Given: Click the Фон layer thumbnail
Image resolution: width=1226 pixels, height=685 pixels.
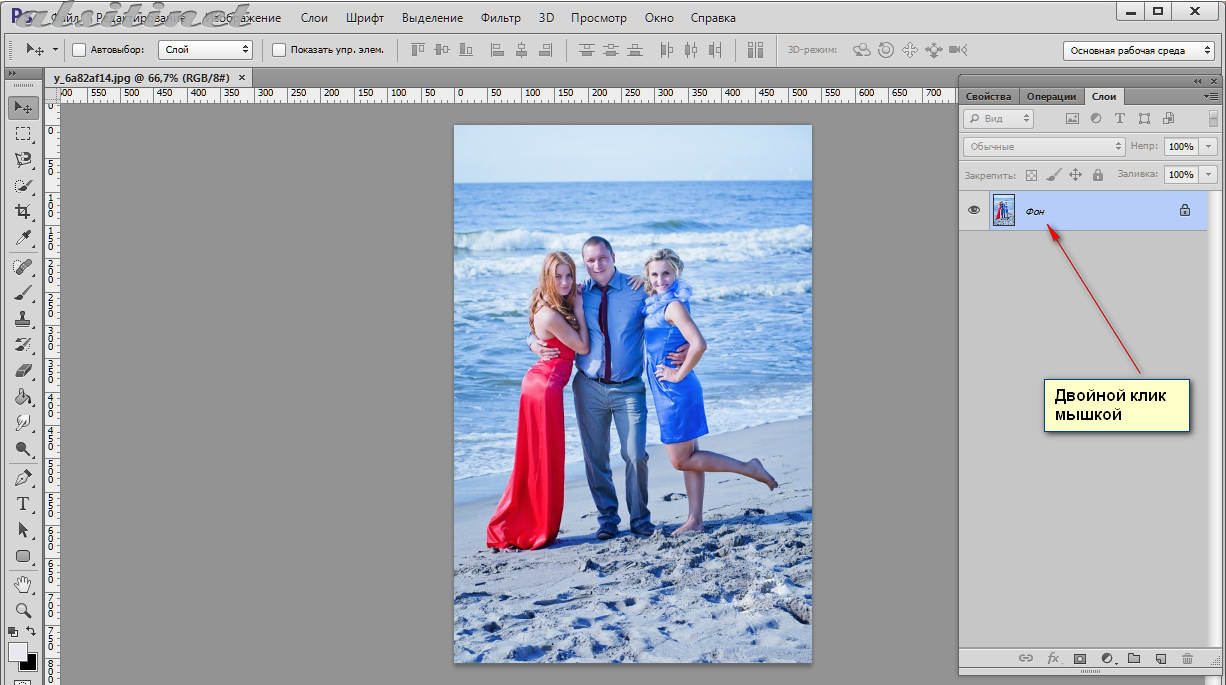Looking at the screenshot, I should click(1003, 210).
